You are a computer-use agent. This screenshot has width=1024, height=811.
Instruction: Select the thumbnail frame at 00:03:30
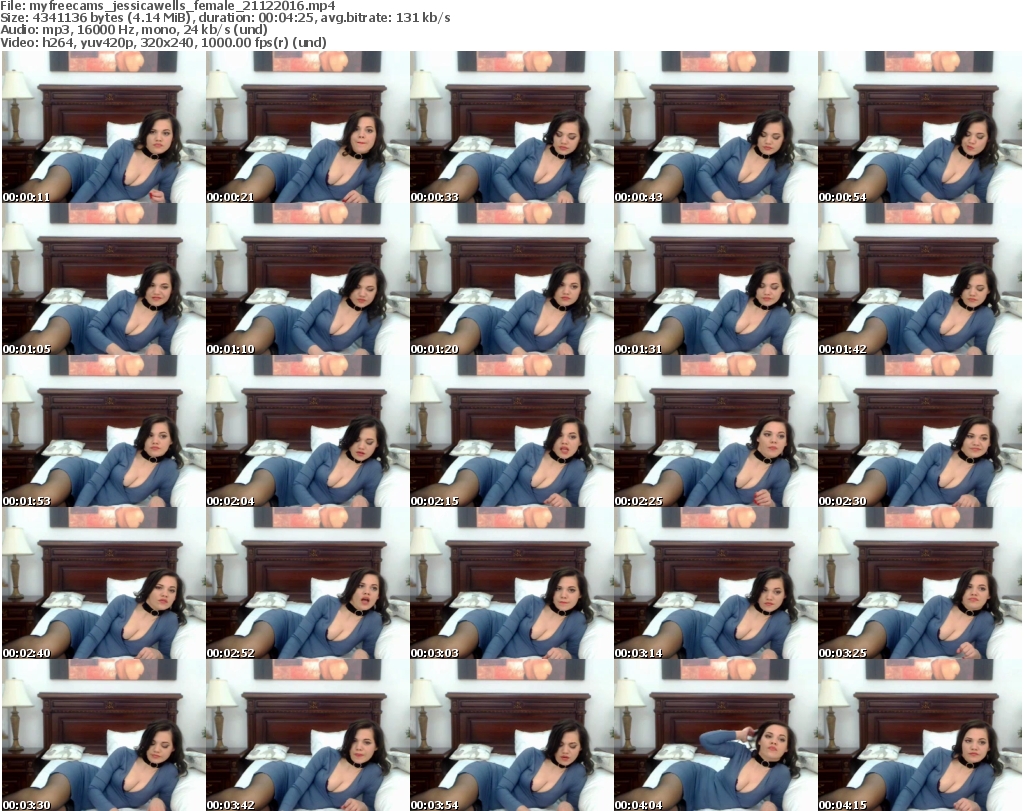(104, 735)
